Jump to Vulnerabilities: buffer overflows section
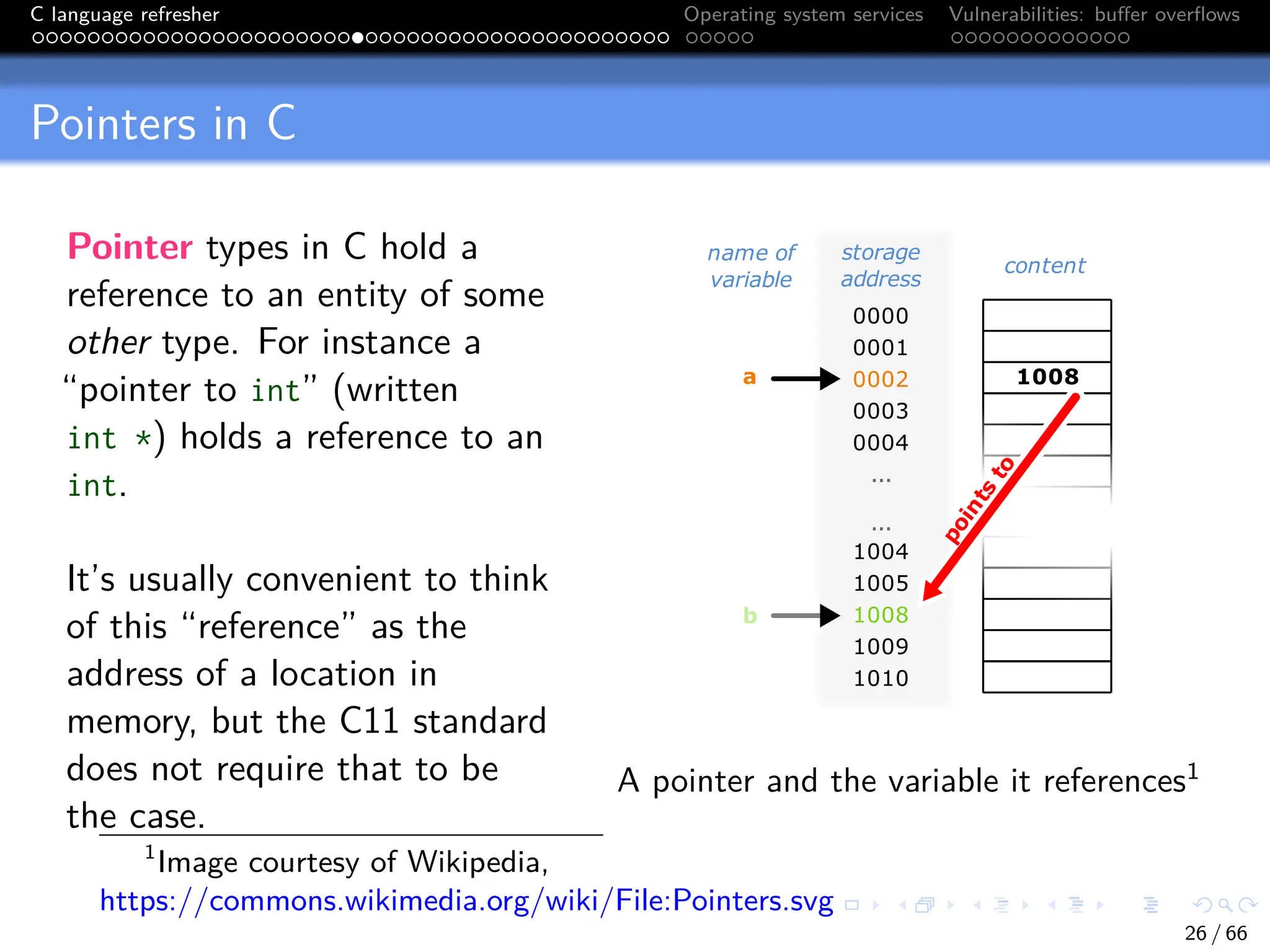The image size is (1270, 952). click(x=1095, y=14)
